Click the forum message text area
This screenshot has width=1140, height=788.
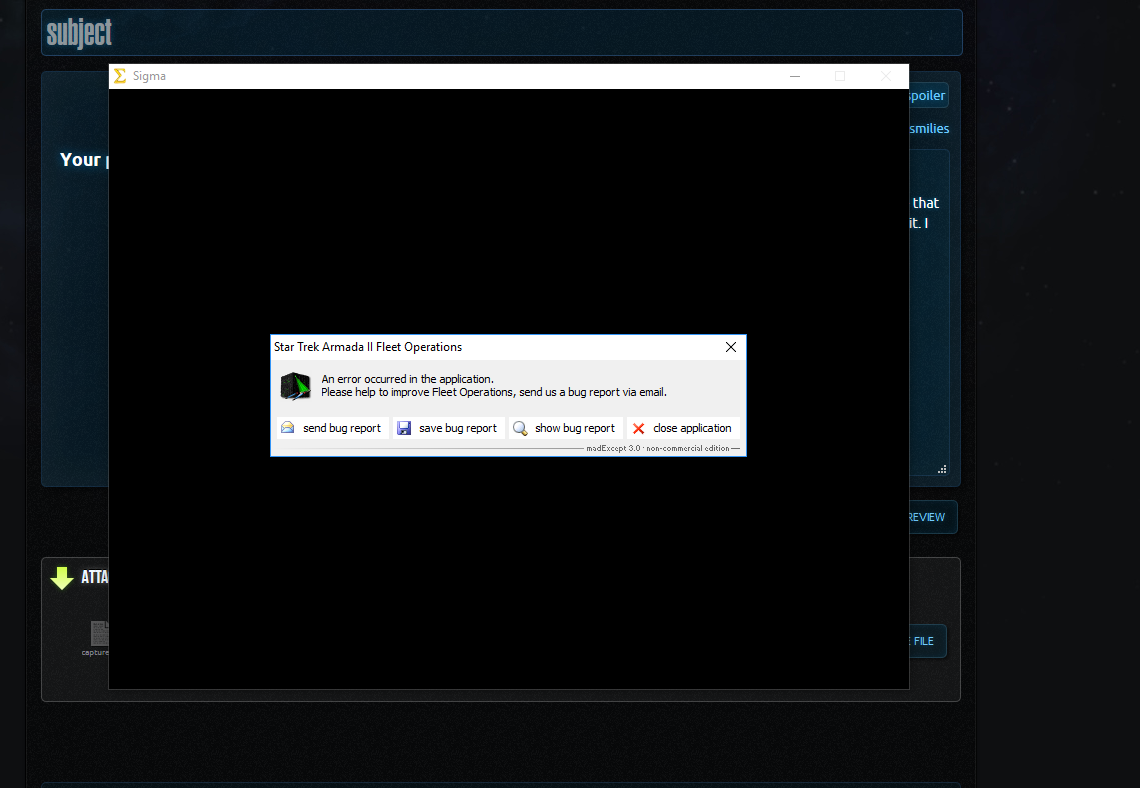pos(929,313)
